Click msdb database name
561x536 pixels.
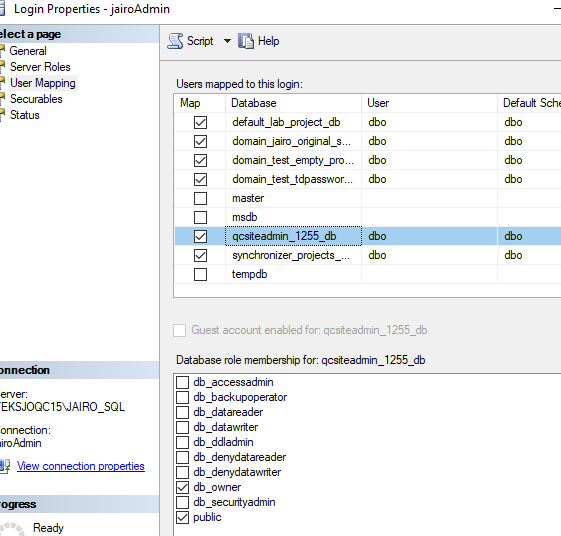pos(245,217)
